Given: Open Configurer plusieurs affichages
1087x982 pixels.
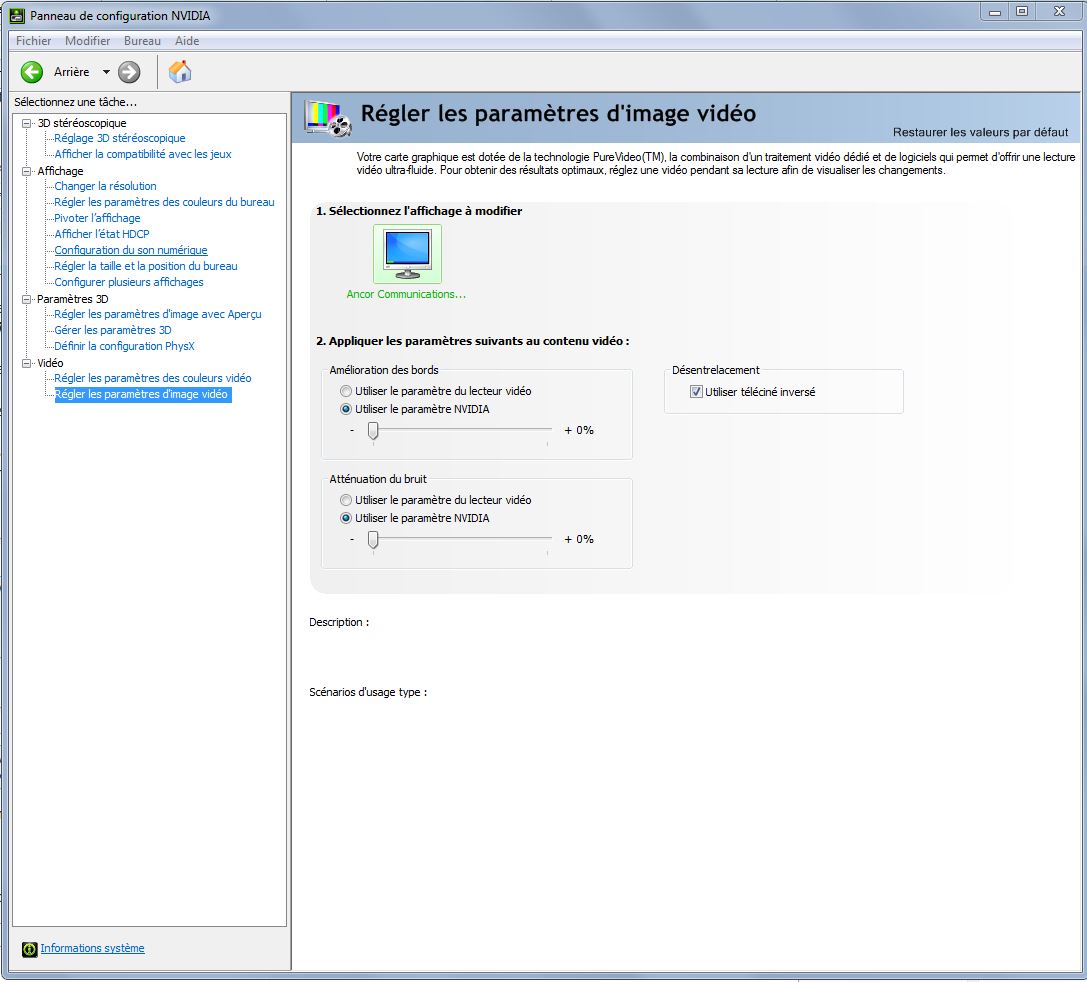Looking at the screenshot, I should tap(129, 282).
